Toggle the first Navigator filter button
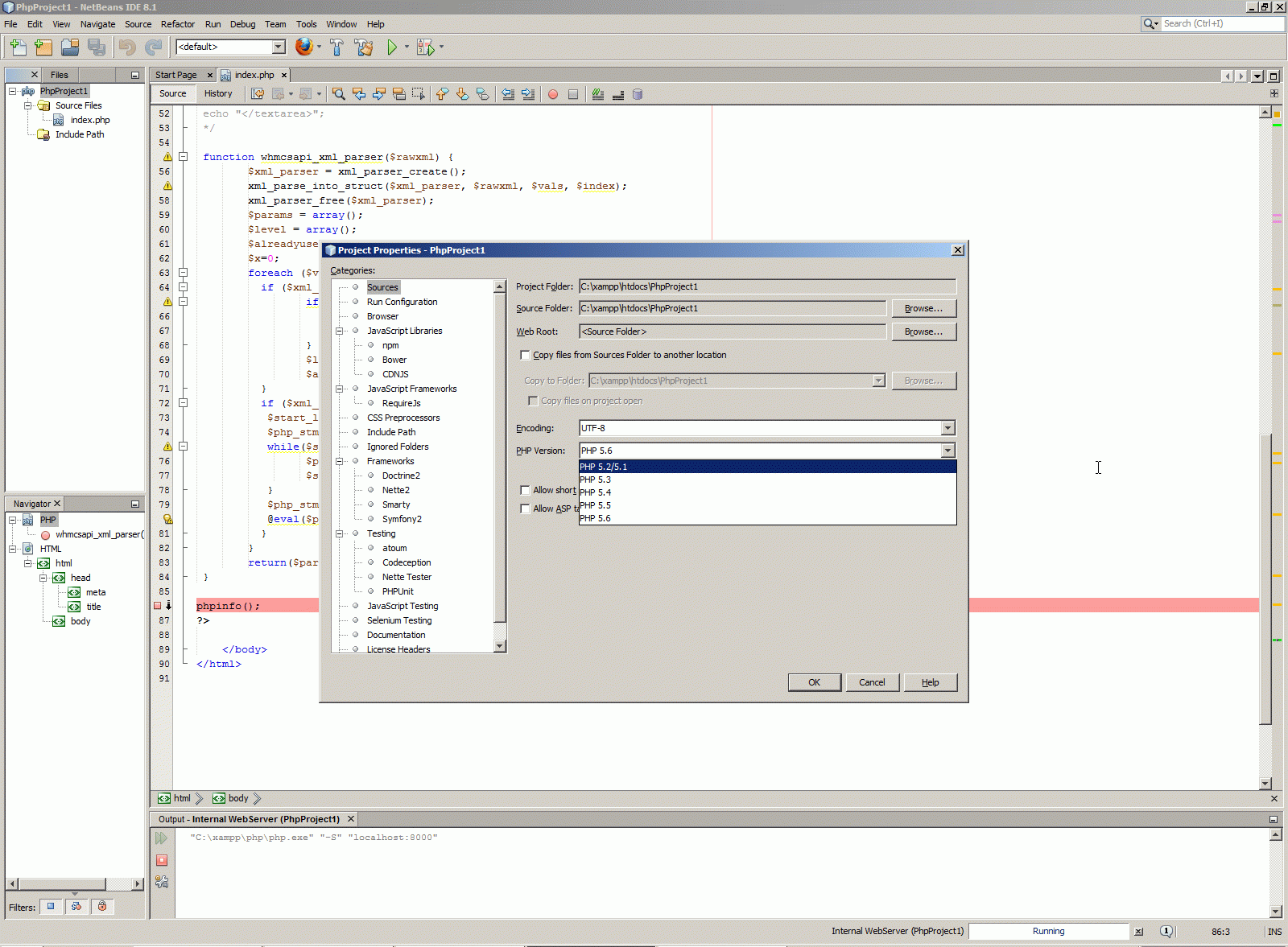1288x947 pixels. pos(51,907)
